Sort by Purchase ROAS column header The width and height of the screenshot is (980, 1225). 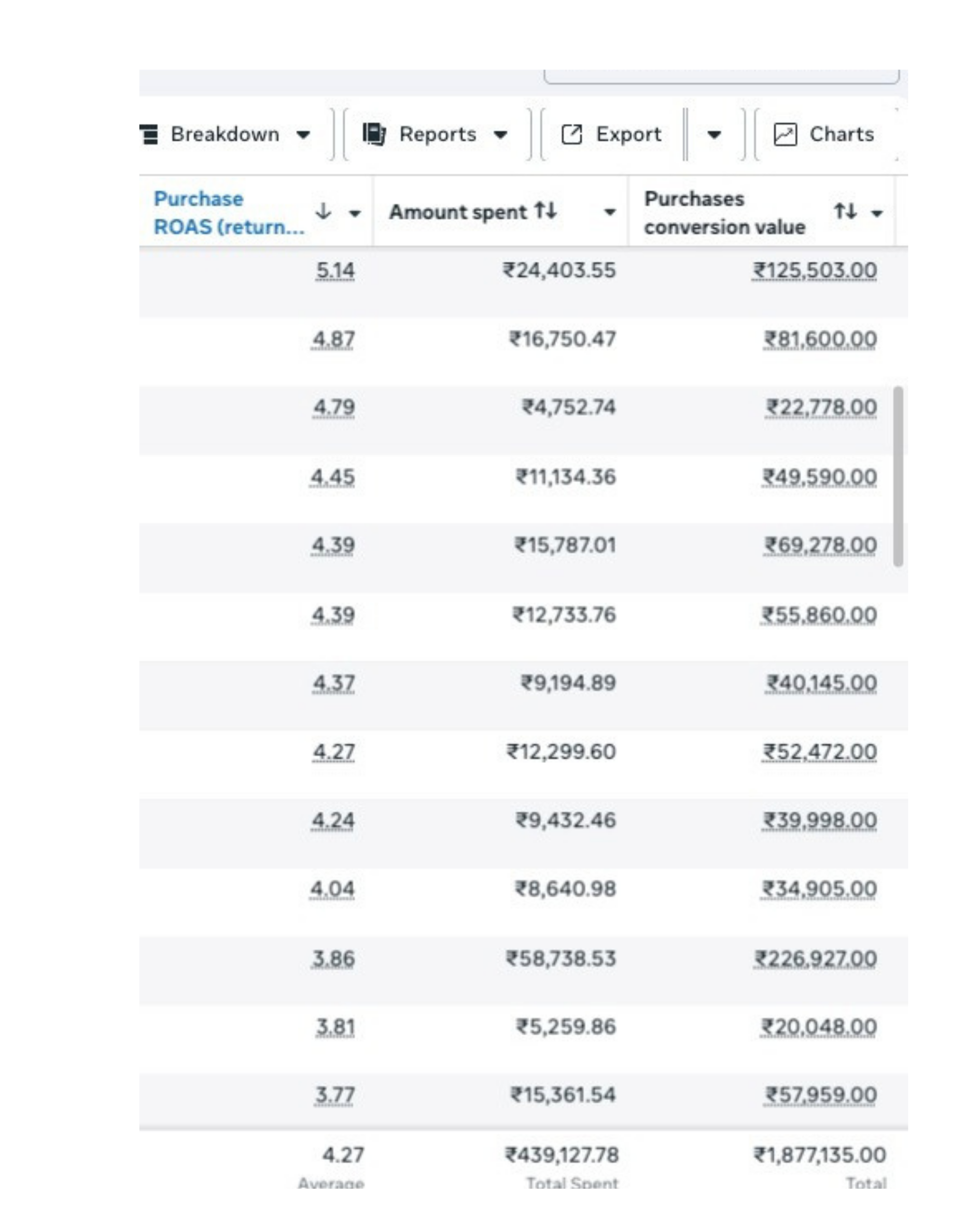point(229,213)
